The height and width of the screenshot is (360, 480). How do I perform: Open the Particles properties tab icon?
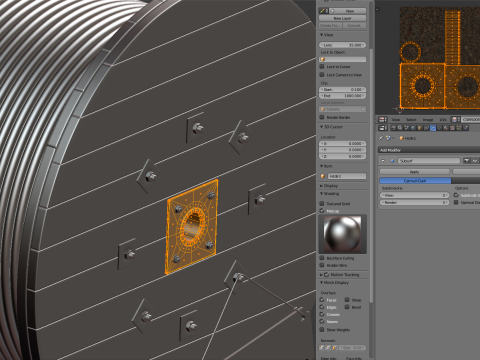(459, 128)
